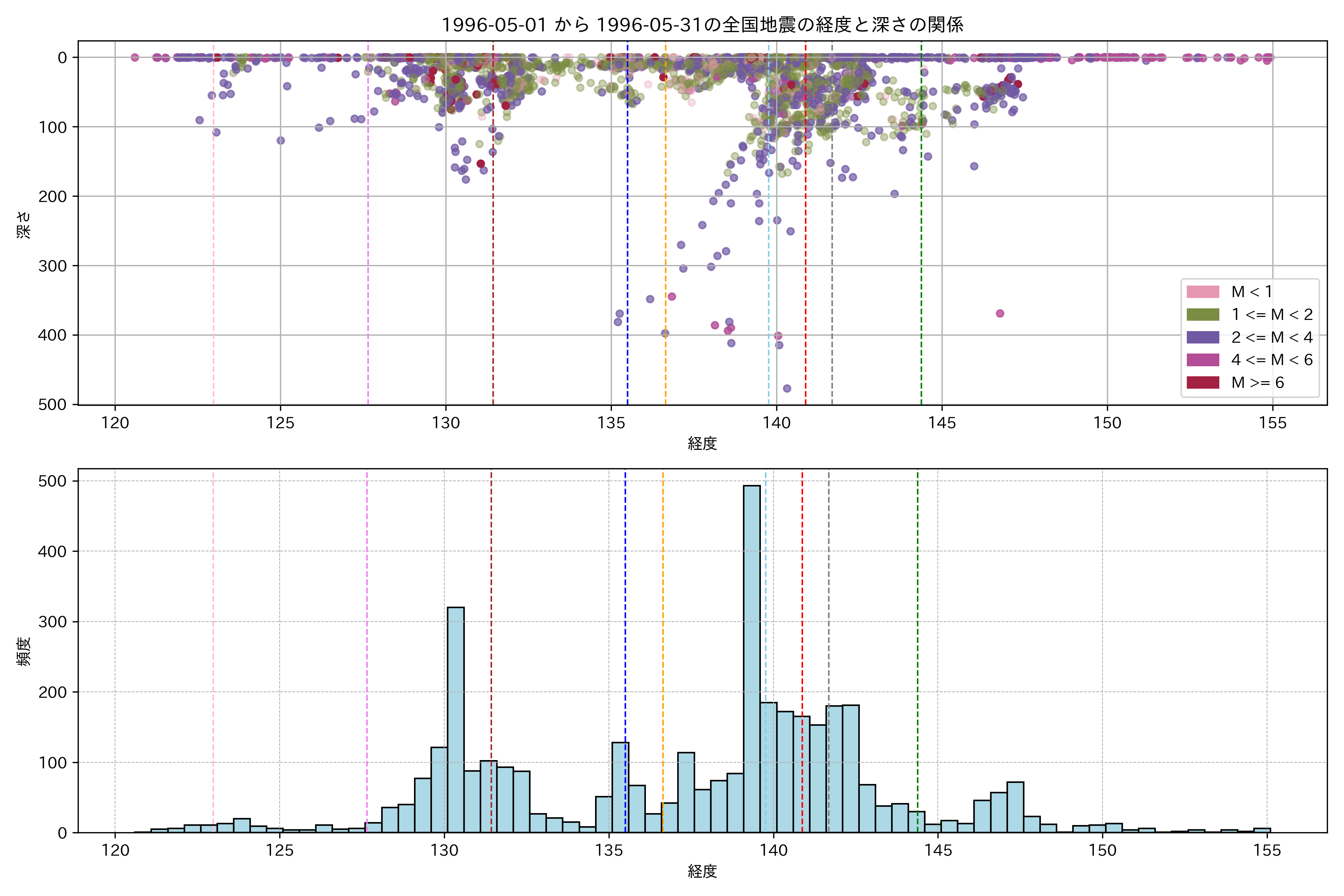Click the isolated magenta point near longitude 147
The width and height of the screenshot is (1344, 896).
999,313
